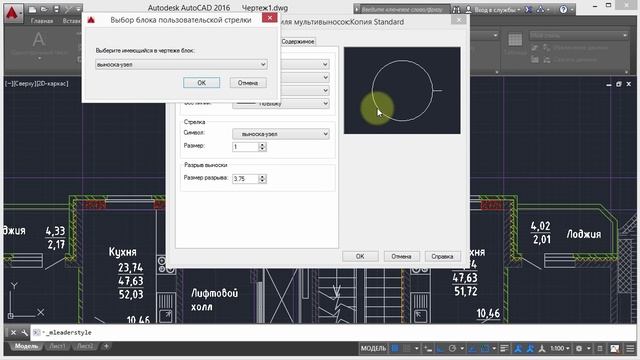Click the Save icon in quick access toolbar
This screenshot has width=640, height=360.
point(56,9)
